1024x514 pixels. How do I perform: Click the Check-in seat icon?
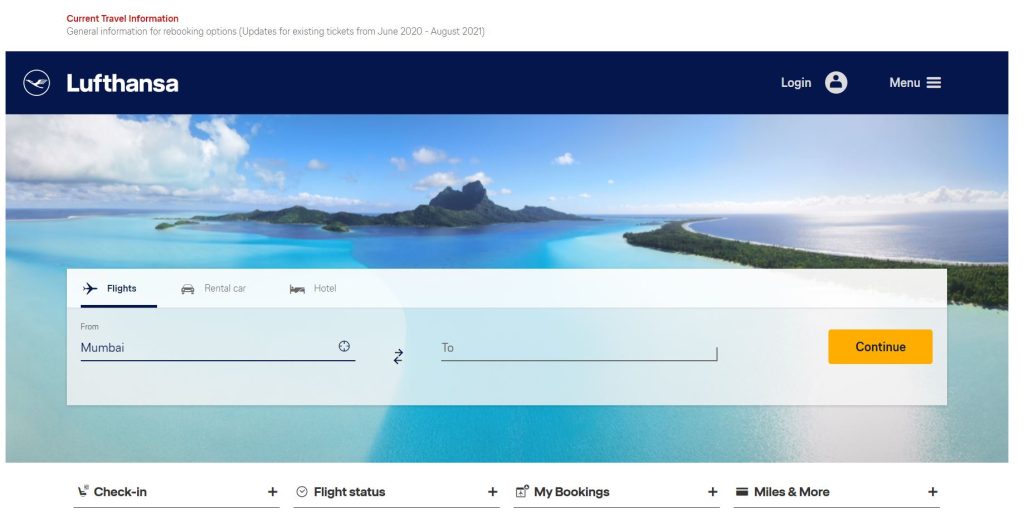pos(83,491)
